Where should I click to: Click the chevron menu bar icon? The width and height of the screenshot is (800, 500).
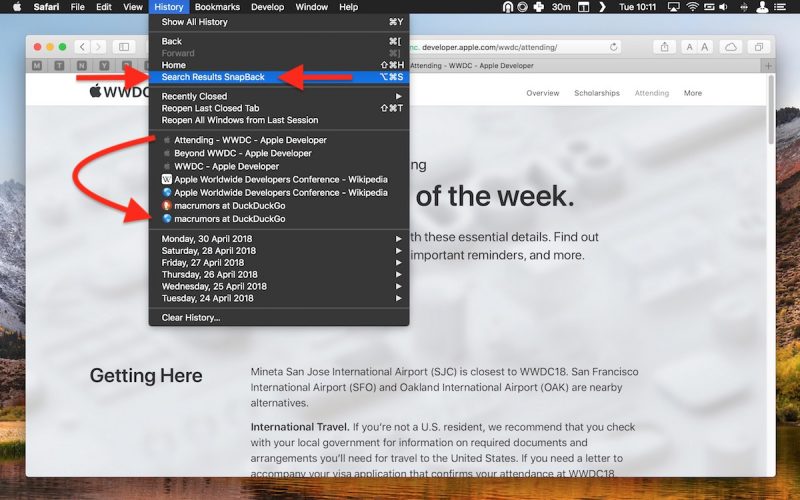[602, 7]
